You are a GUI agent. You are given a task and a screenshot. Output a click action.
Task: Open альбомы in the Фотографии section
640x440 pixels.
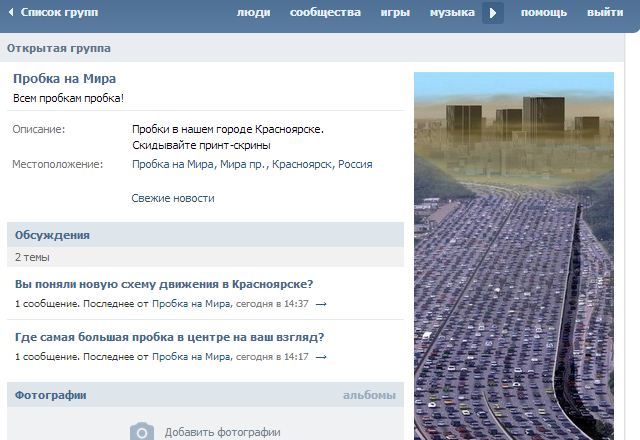tap(368, 395)
